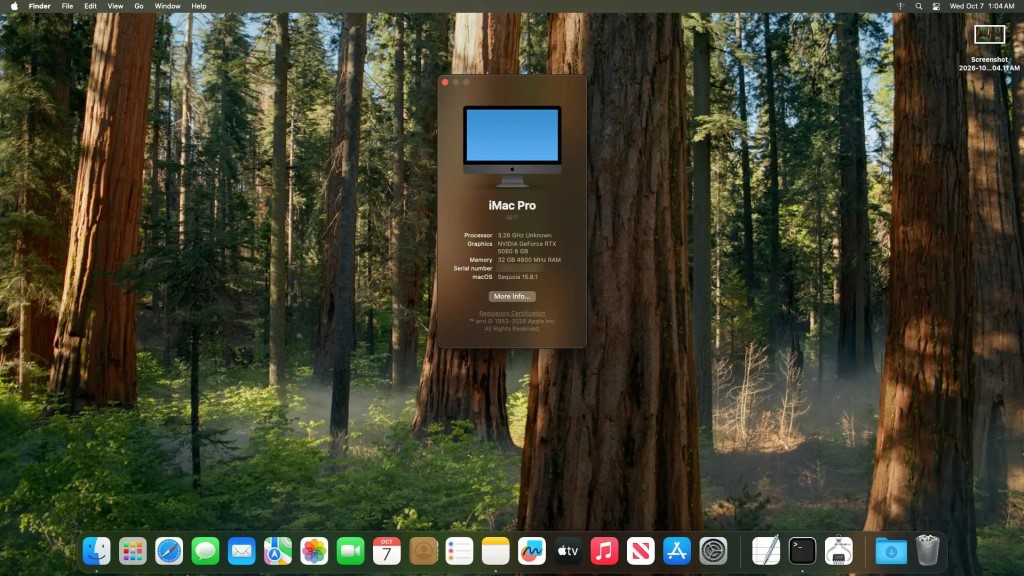Click the "Memory" label
Image resolution: width=1024 pixels, height=576 pixels.
[481, 260]
